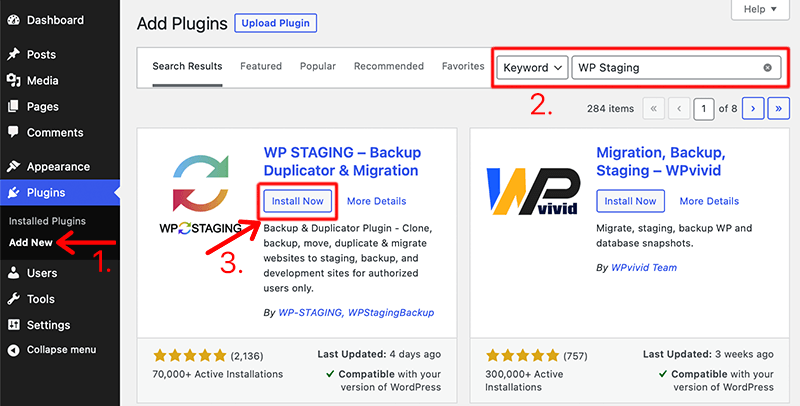Click the WPvivid five-star rating
This screenshot has width=800, height=406.
click(522, 356)
